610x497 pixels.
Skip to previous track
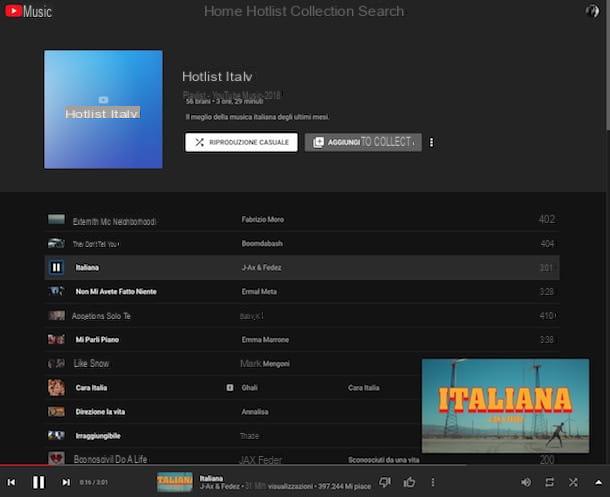(12, 482)
